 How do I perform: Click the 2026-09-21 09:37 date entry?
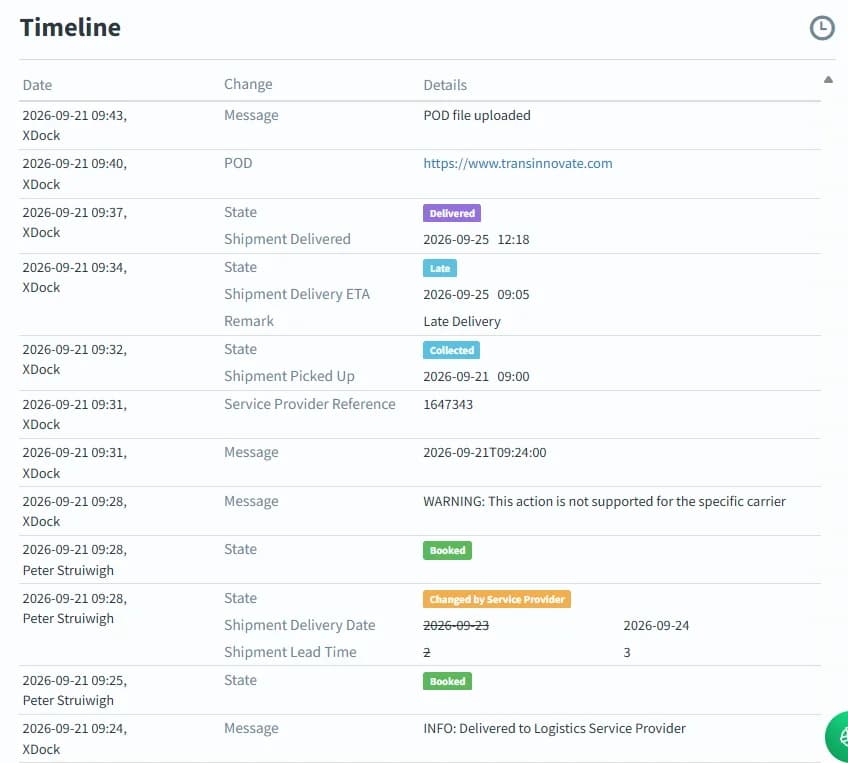(75, 213)
